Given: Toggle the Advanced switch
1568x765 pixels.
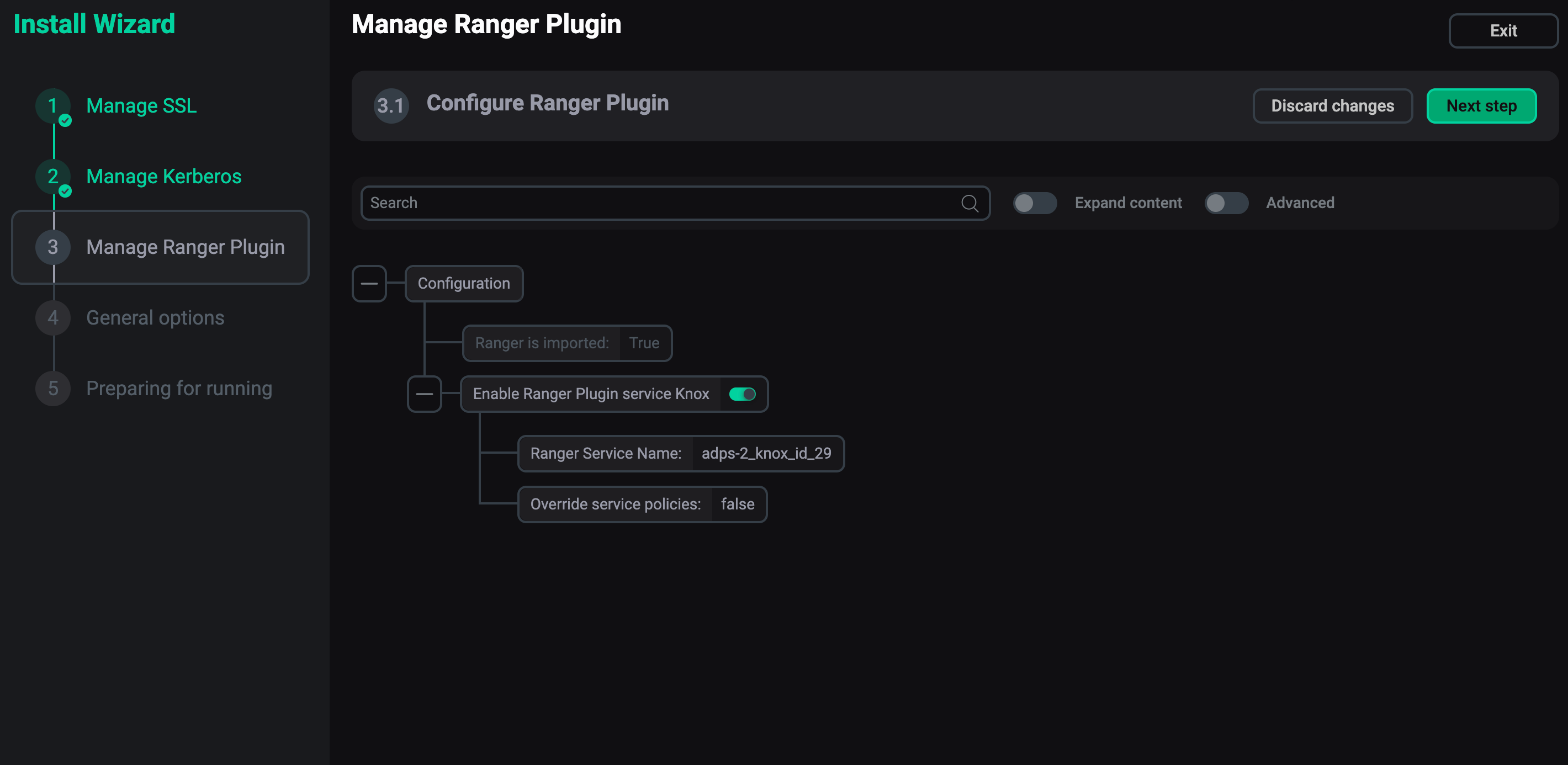Looking at the screenshot, I should (1227, 203).
